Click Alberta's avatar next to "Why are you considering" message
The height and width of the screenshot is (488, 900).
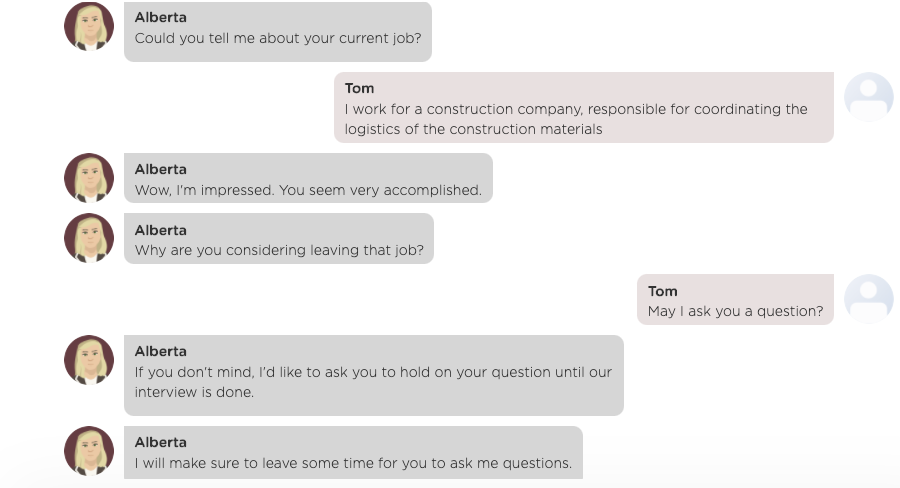click(x=89, y=238)
